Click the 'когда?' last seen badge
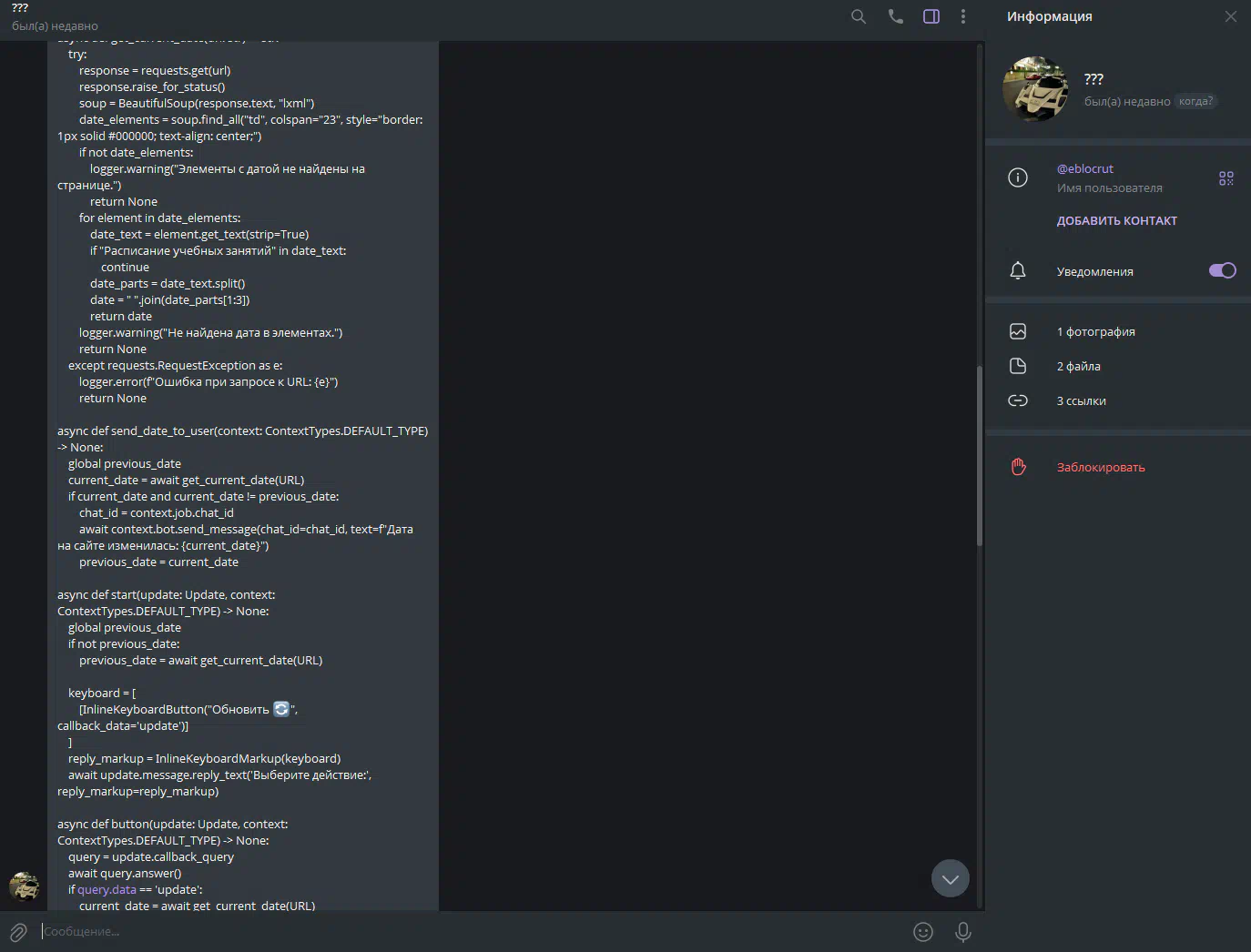Viewport: 1251px width, 952px height. 1195,102
